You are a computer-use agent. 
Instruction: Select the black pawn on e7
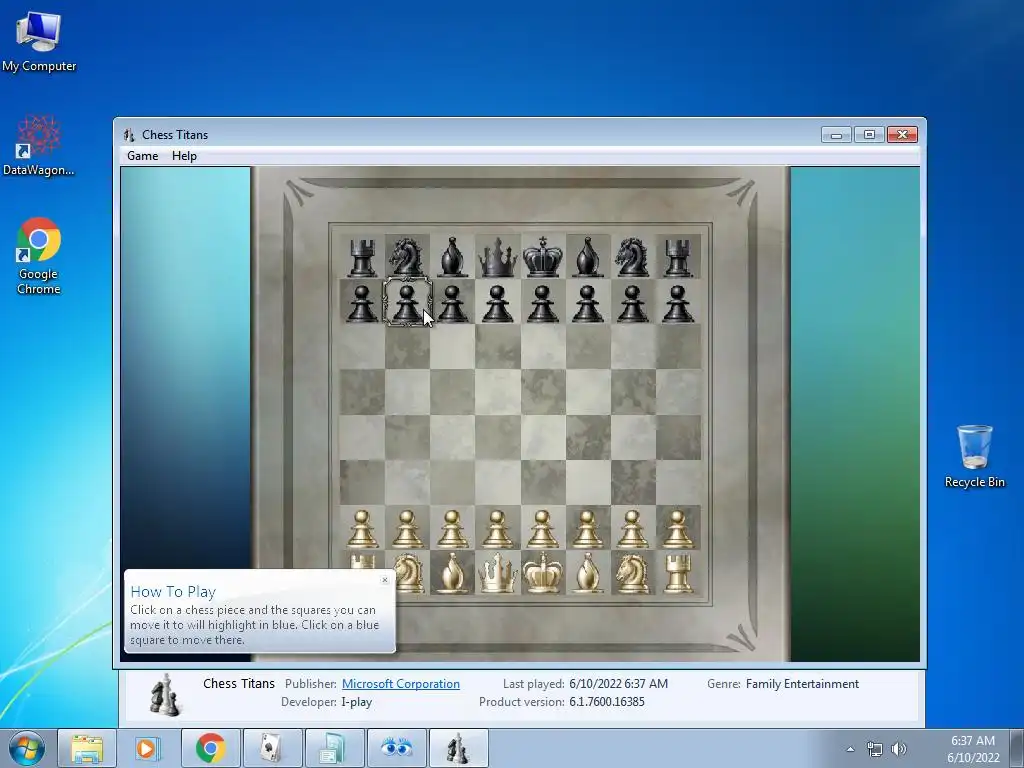click(x=543, y=303)
